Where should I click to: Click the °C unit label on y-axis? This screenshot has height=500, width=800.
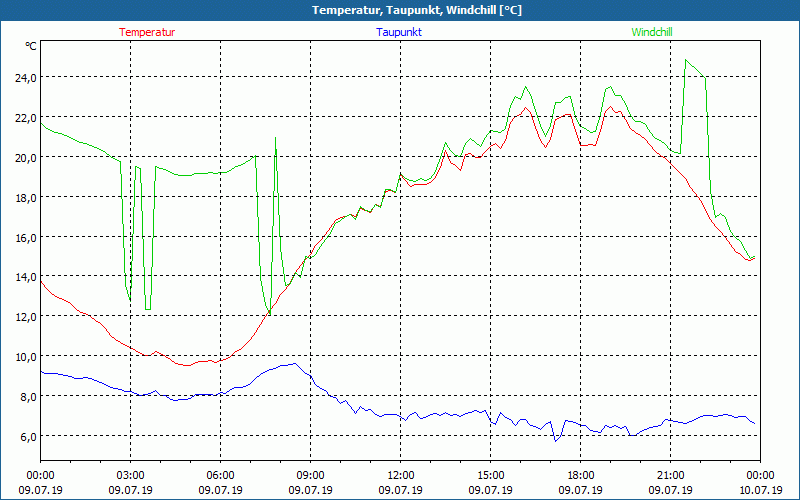[31, 46]
